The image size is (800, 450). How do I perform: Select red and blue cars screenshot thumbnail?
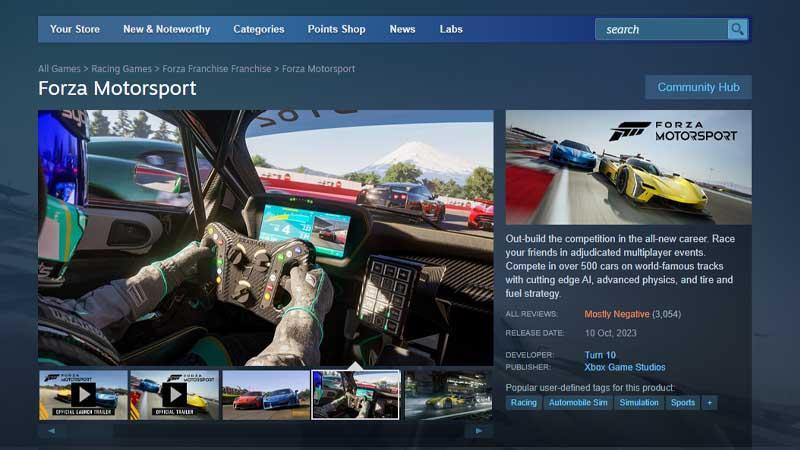coord(266,395)
